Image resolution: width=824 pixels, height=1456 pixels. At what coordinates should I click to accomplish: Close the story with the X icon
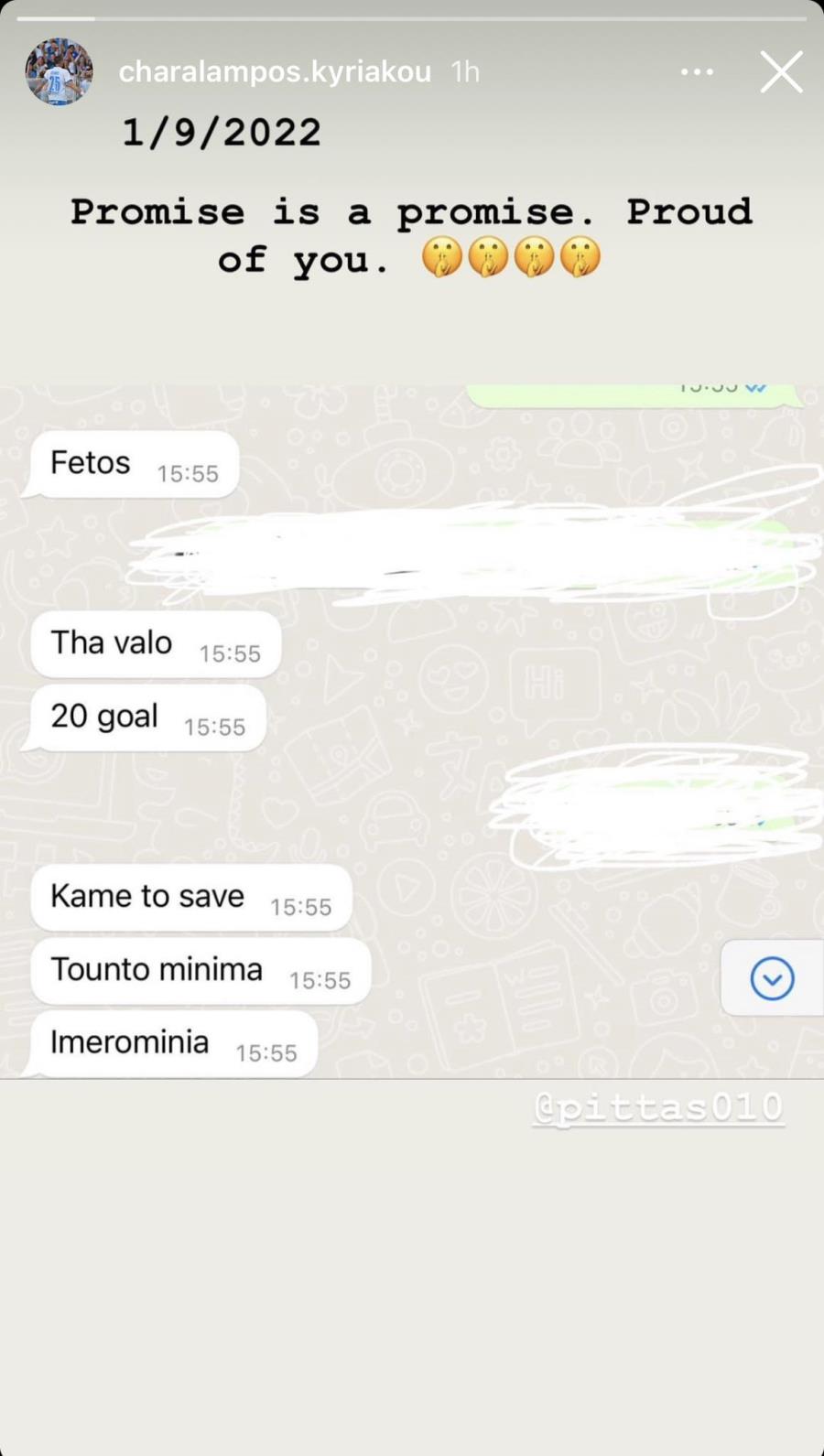click(781, 71)
